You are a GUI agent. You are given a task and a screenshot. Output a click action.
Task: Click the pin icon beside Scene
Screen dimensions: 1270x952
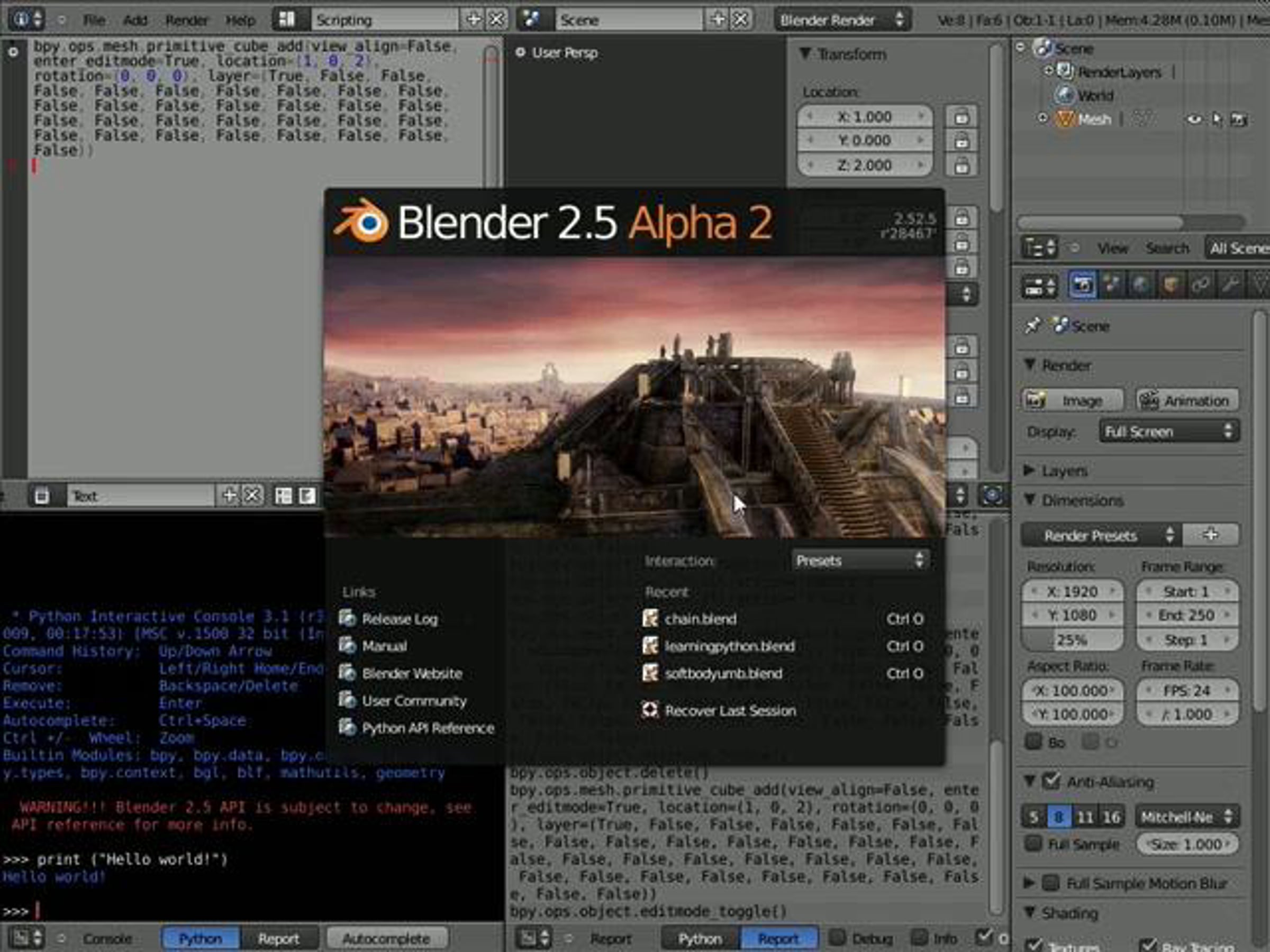[1033, 326]
